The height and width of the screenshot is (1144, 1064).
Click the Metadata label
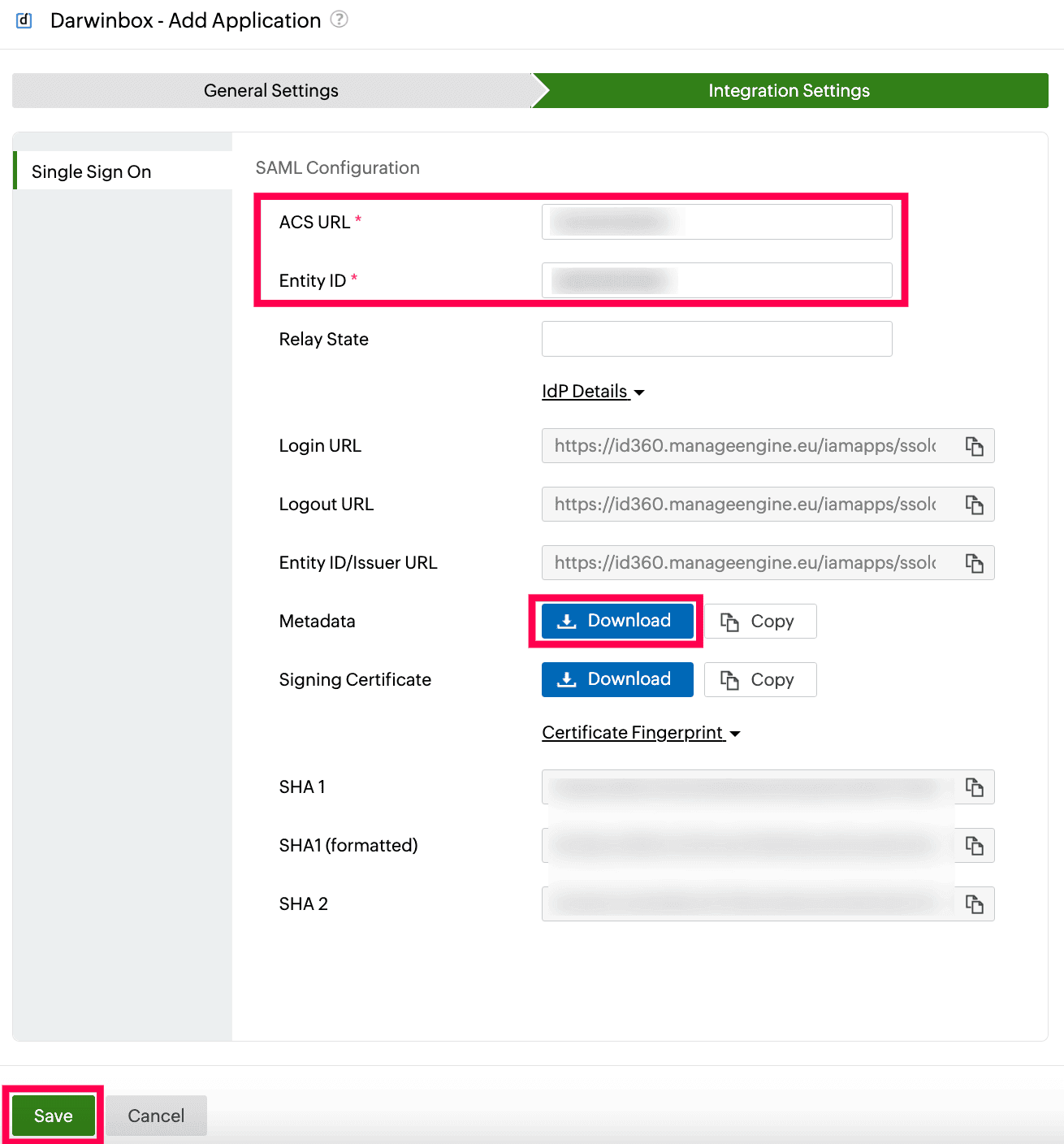[318, 622]
